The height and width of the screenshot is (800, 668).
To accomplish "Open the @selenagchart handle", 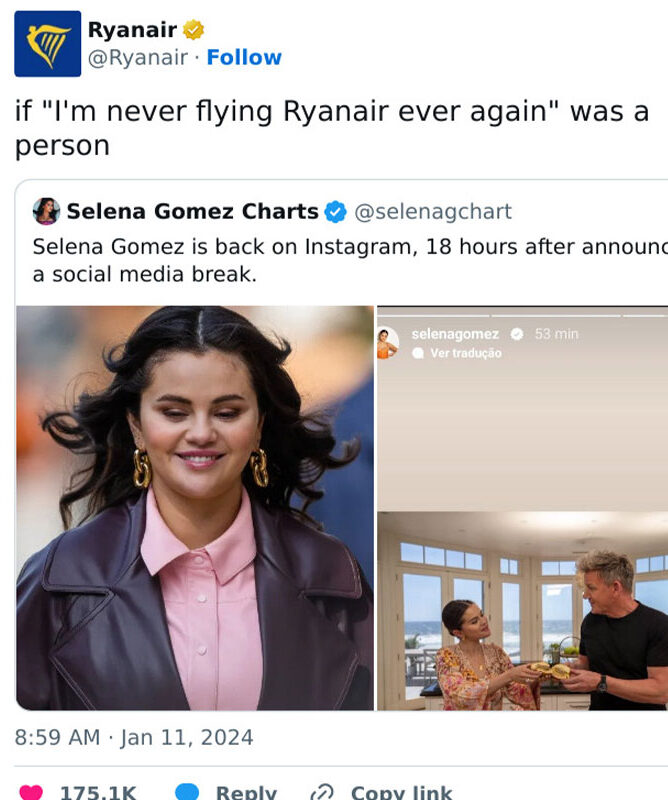I will coord(433,212).
